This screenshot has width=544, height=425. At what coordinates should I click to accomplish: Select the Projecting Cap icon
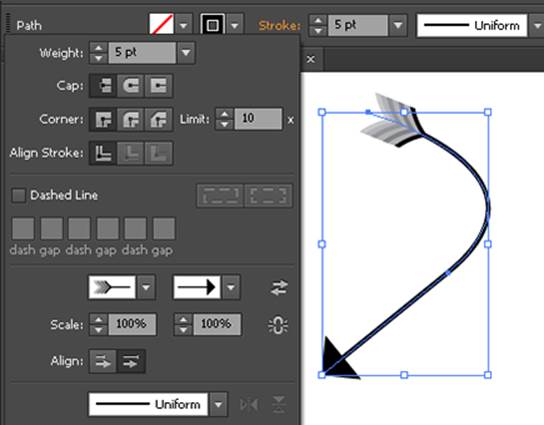(159, 85)
